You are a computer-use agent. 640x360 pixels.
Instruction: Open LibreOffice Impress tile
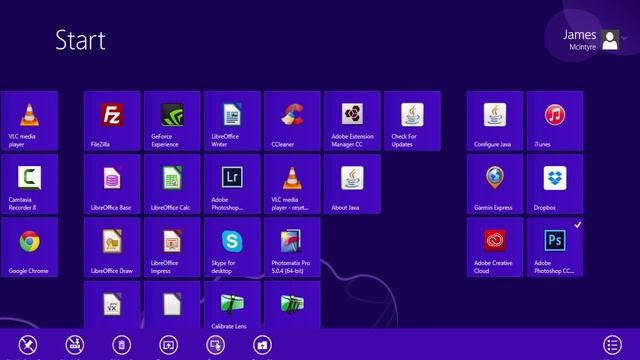pyautogui.click(x=172, y=247)
